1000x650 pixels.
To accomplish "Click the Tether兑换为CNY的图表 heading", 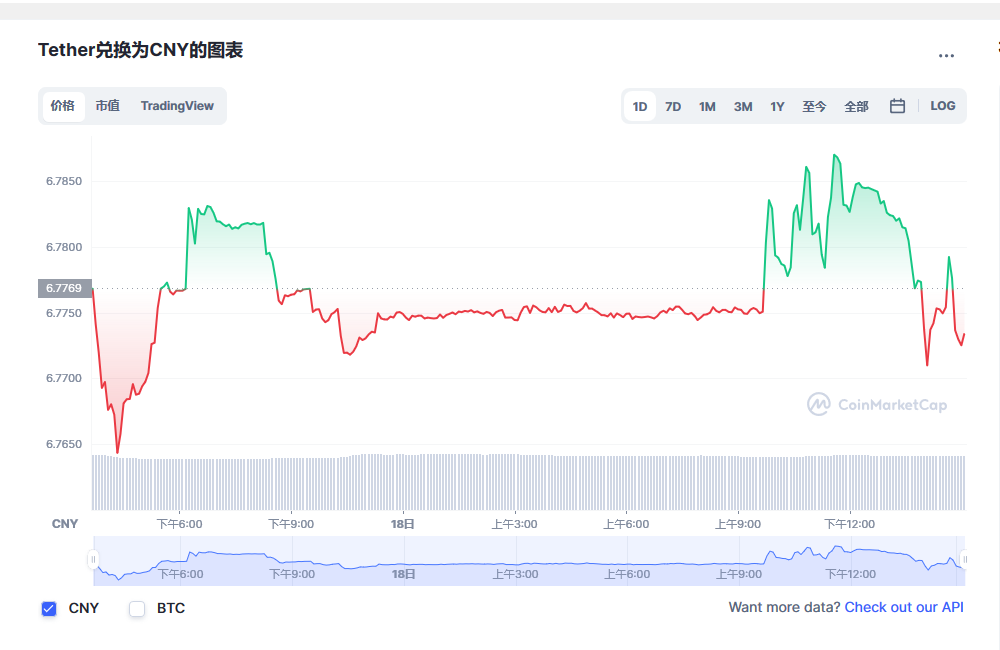I will 140,50.
